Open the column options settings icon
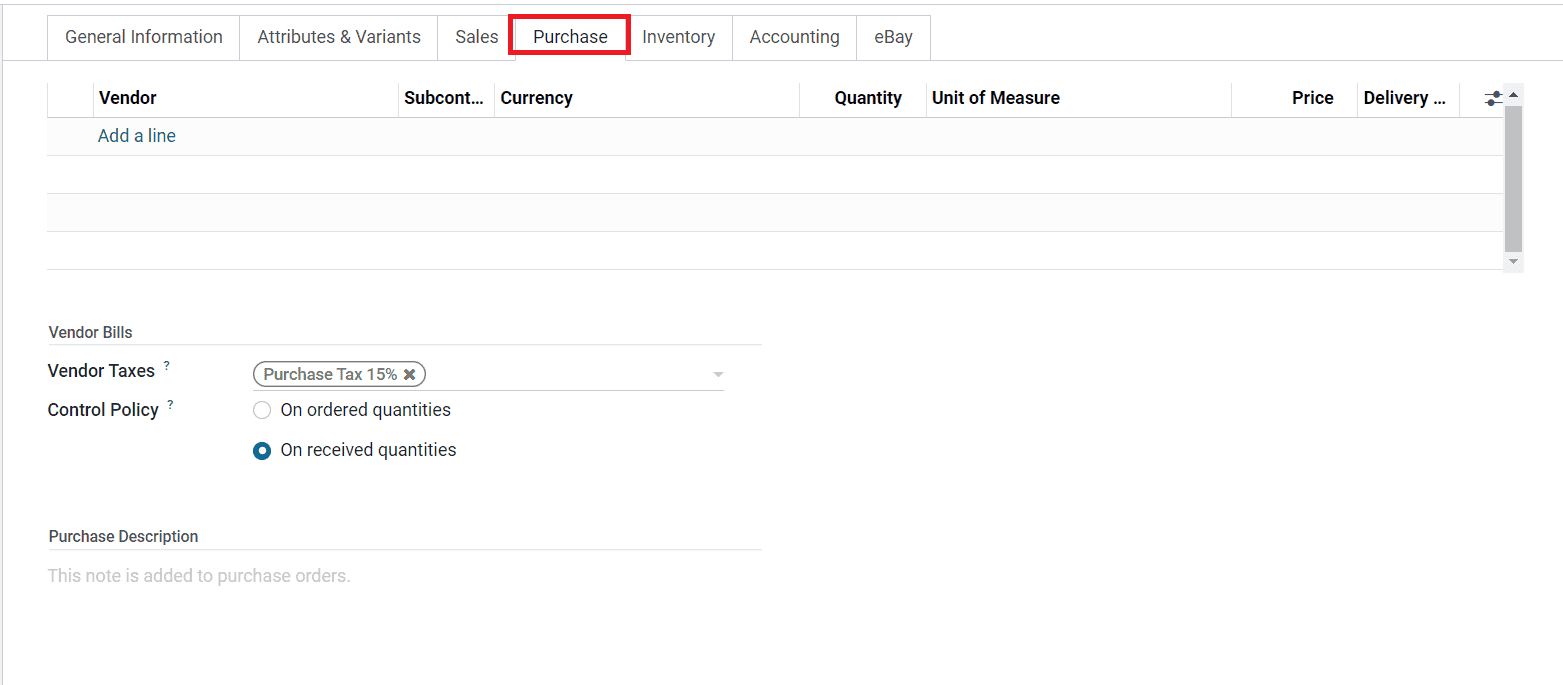 1492,98
